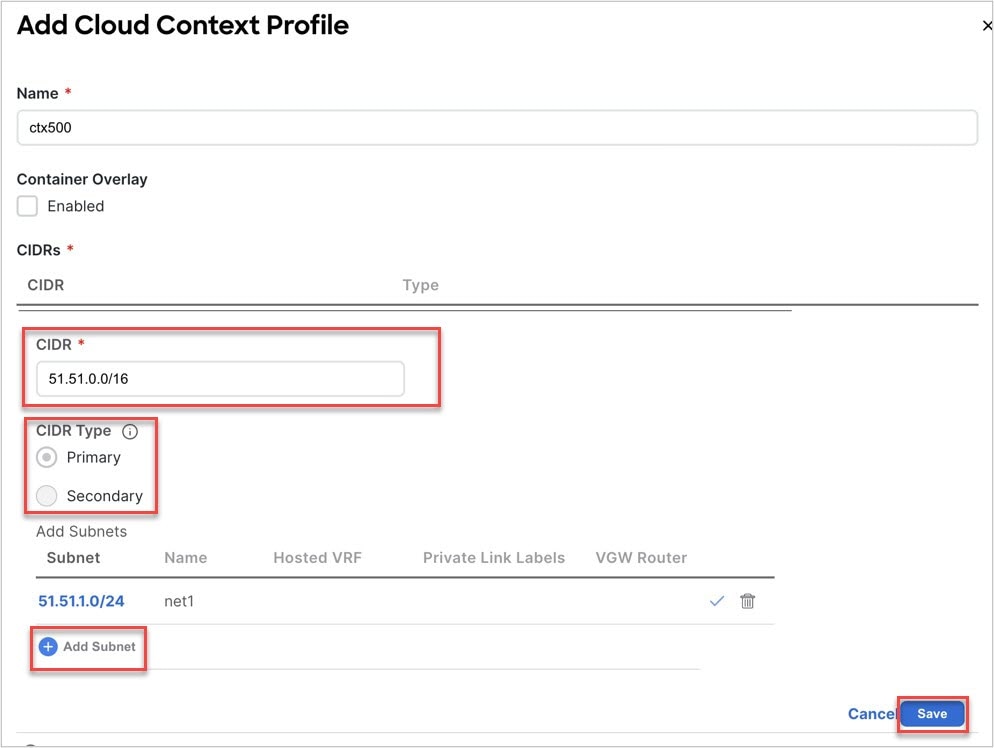Click the CIDR Type info icon
The height and width of the screenshot is (748, 994).
click(x=130, y=432)
